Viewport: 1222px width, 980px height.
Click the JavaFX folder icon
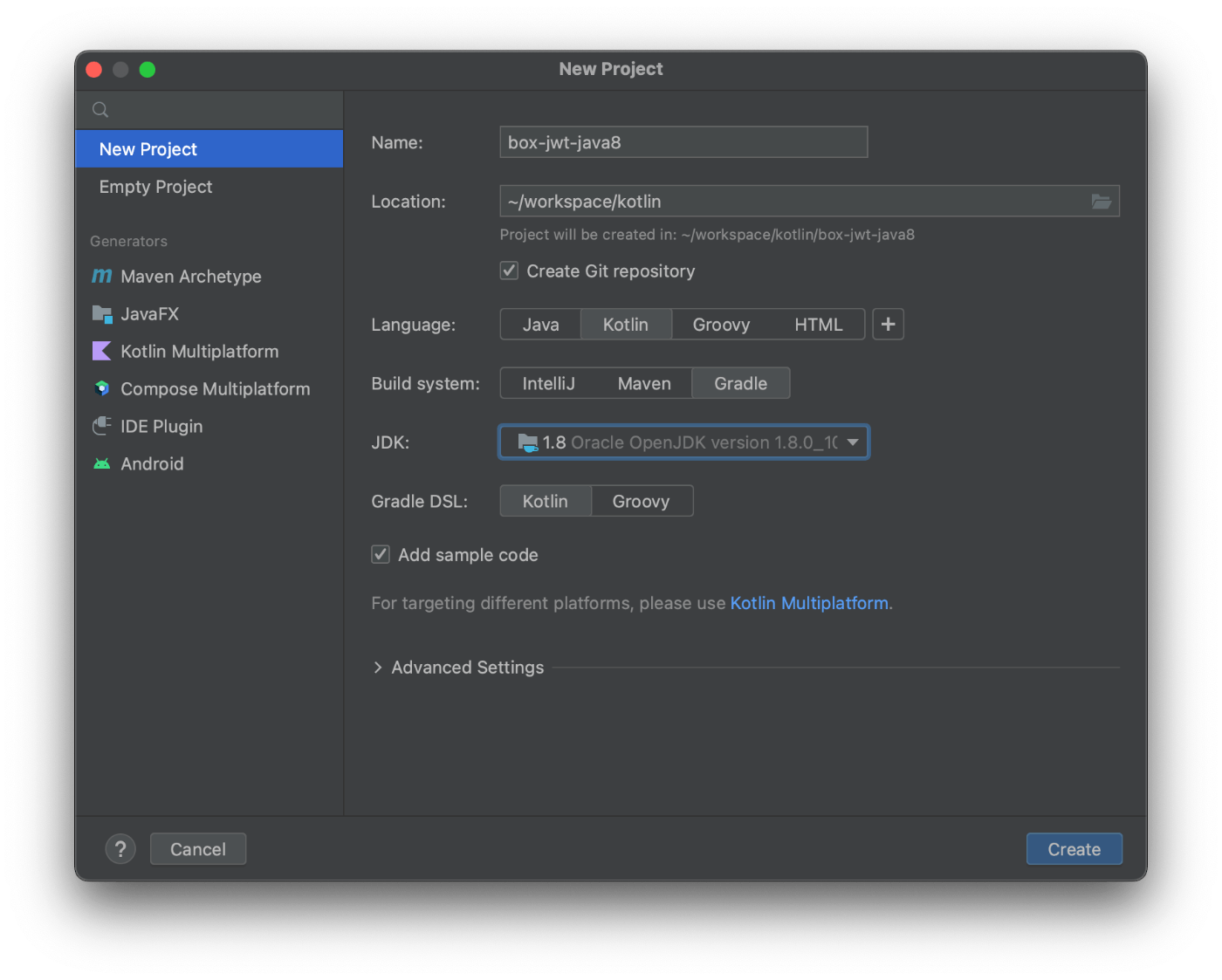click(x=102, y=313)
